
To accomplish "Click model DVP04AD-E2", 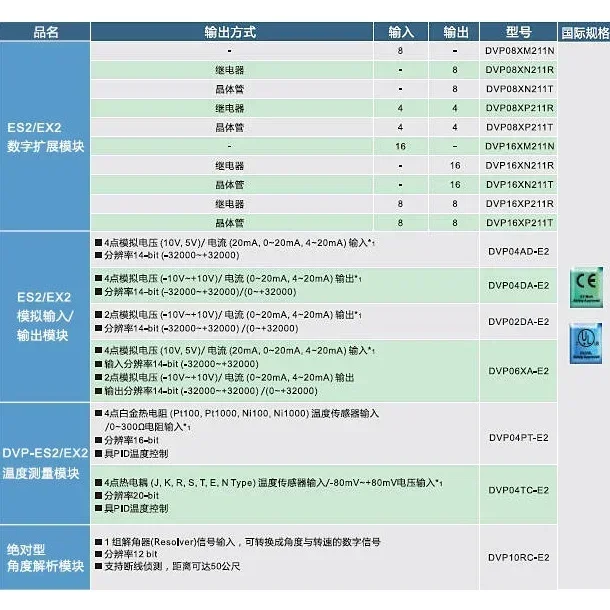I will (519, 252).
